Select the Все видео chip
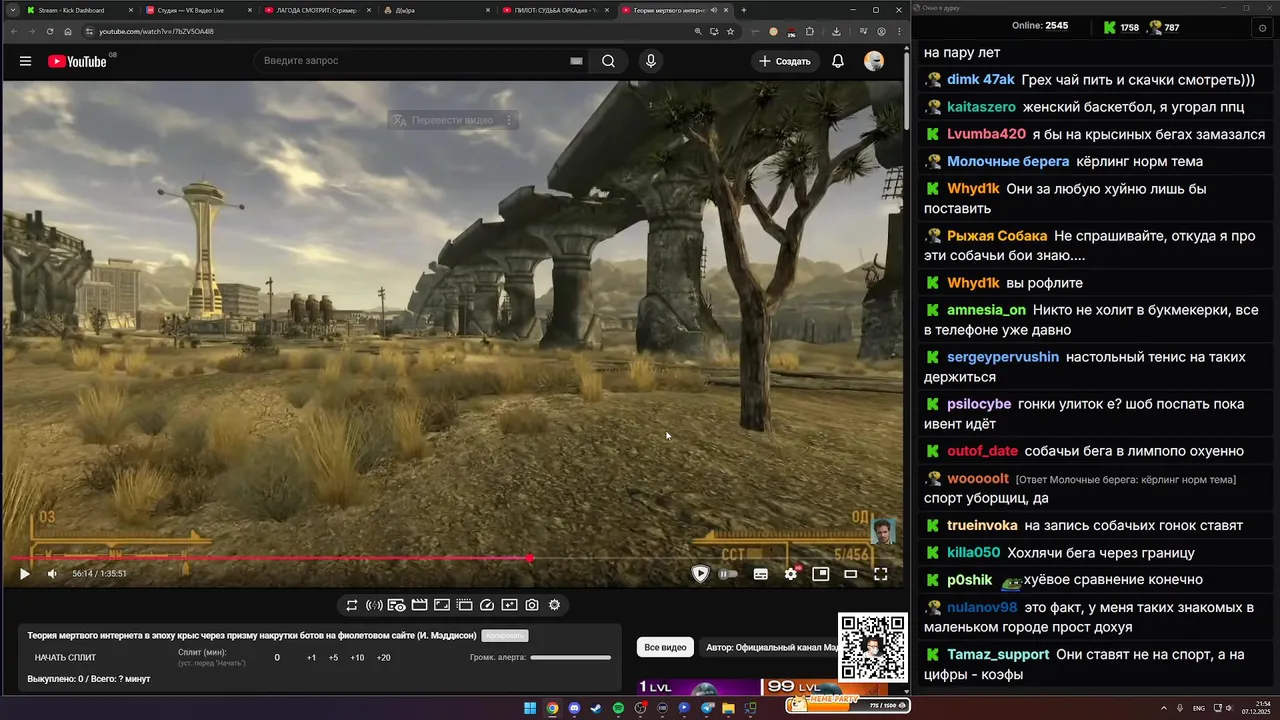 coord(665,648)
